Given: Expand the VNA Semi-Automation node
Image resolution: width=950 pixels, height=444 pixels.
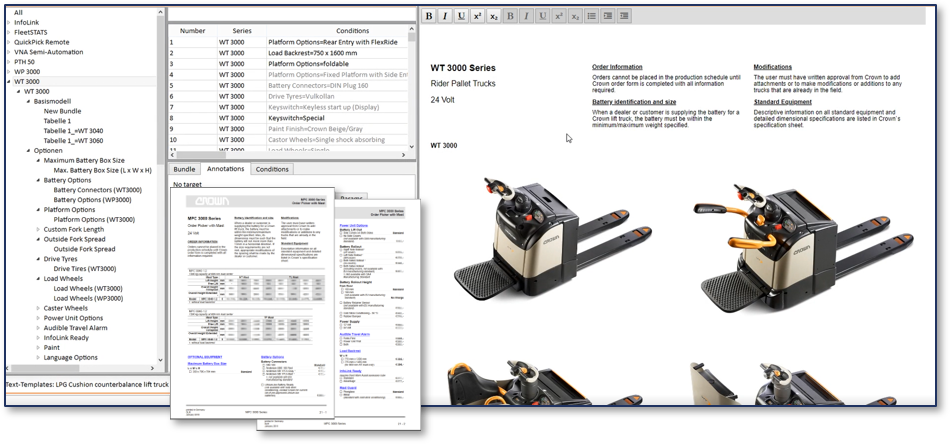Looking at the screenshot, I should [x=8, y=52].
